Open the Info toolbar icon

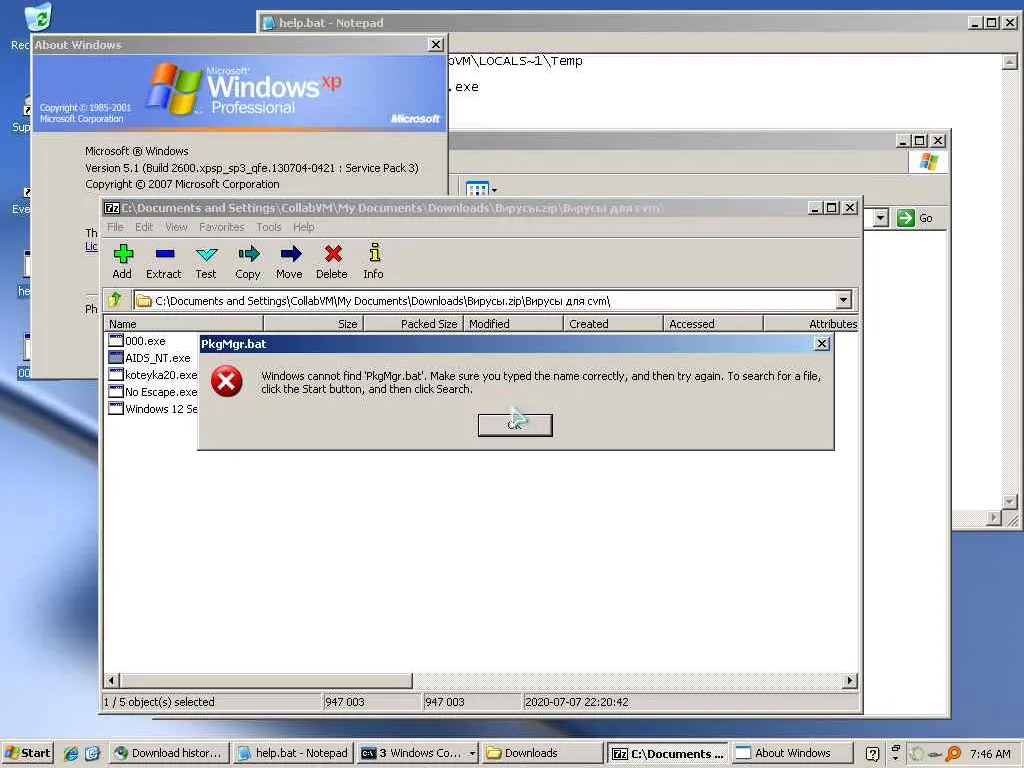374,261
